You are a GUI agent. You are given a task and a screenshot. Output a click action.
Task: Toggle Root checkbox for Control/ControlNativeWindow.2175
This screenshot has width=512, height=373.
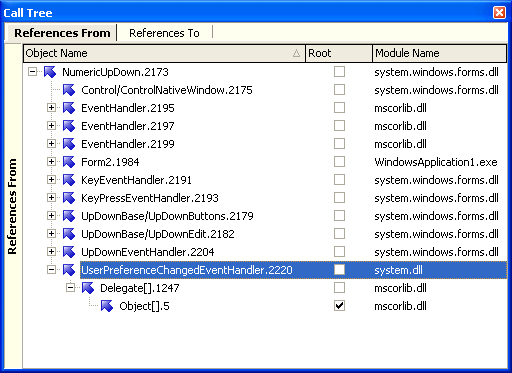[339, 90]
